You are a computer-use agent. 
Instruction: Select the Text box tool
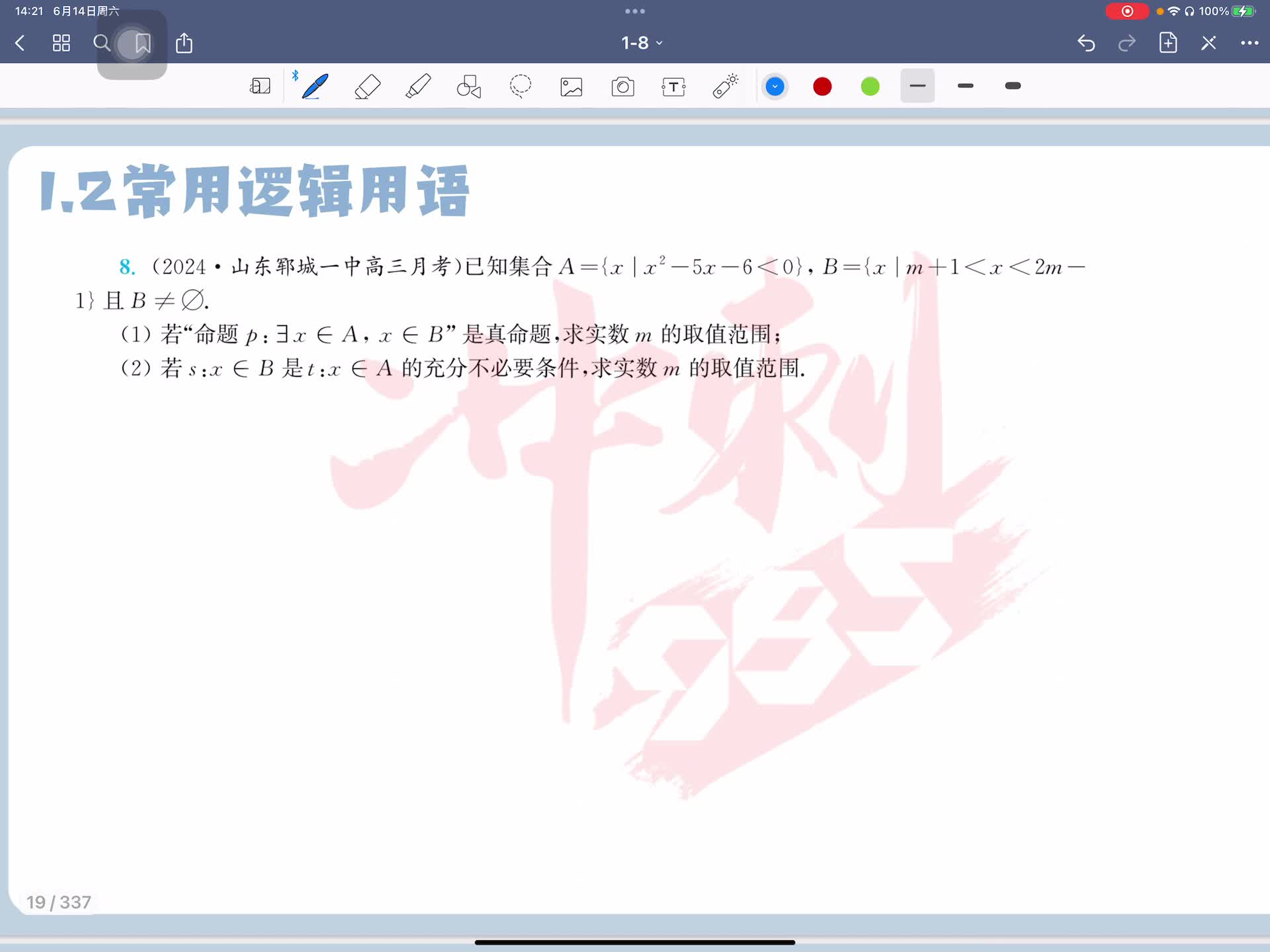[673, 87]
